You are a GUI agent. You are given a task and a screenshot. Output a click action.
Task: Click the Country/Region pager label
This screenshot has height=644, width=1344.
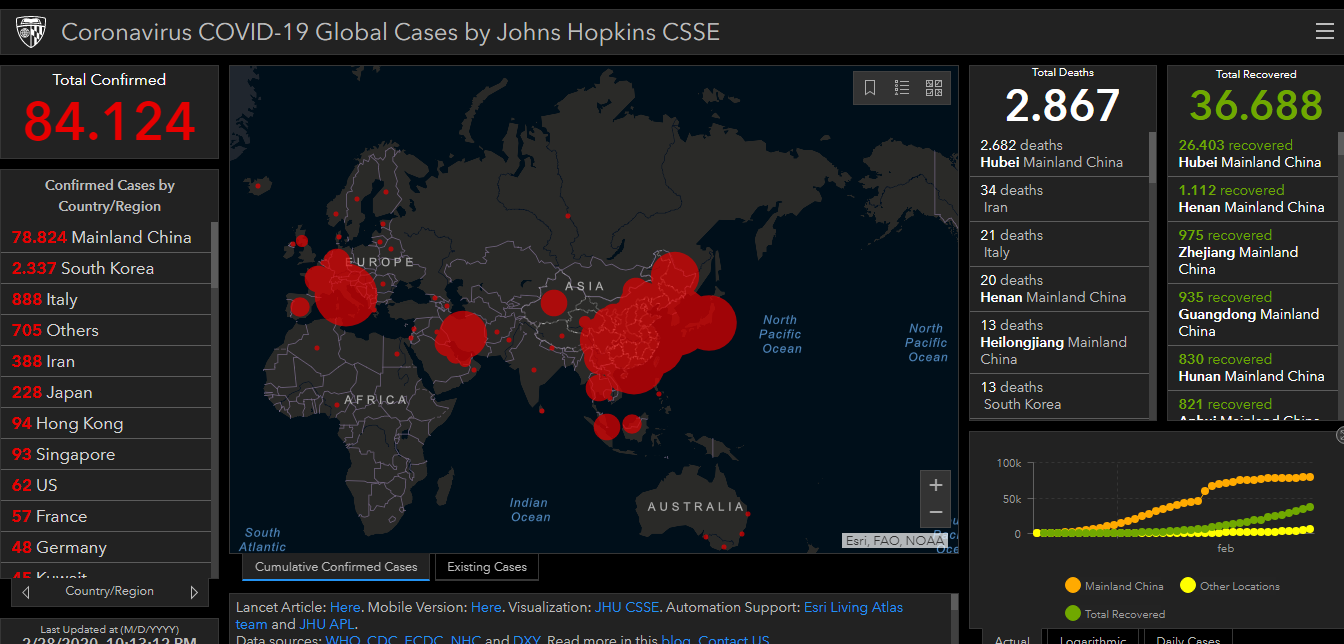pos(110,592)
